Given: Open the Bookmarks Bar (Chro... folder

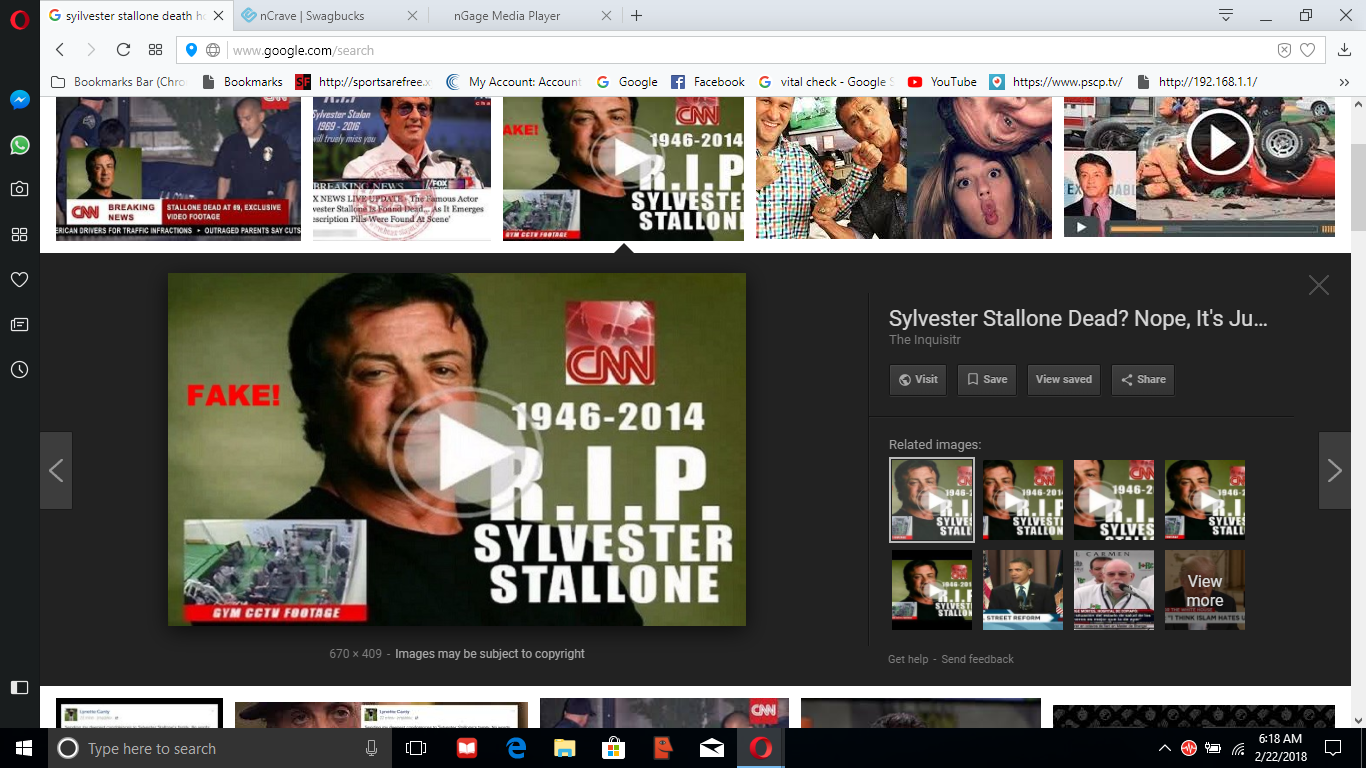Looking at the screenshot, I should coord(118,82).
